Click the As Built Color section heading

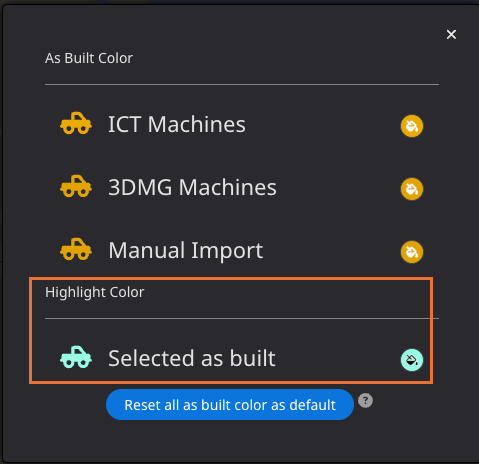tap(89, 58)
